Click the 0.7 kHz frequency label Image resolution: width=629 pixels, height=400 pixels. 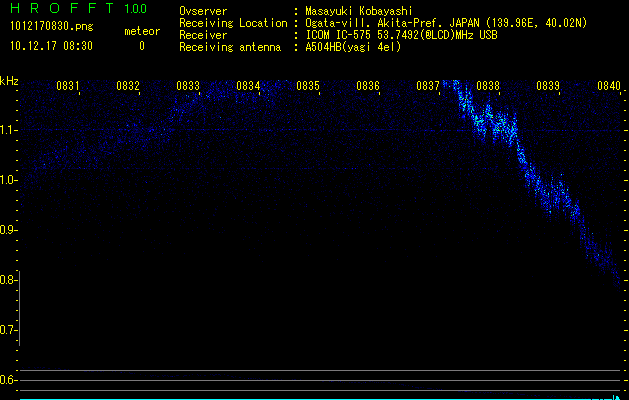click(8, 330)
